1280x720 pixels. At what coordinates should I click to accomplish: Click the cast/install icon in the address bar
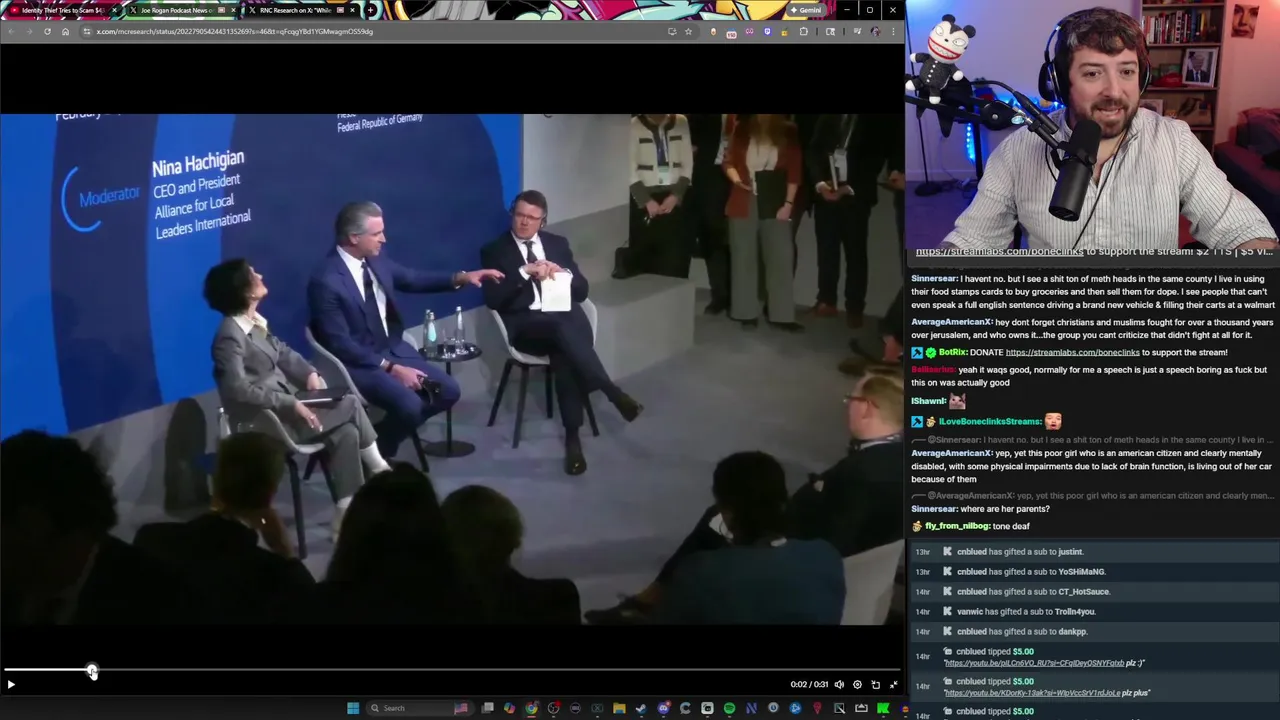[671, 31]
